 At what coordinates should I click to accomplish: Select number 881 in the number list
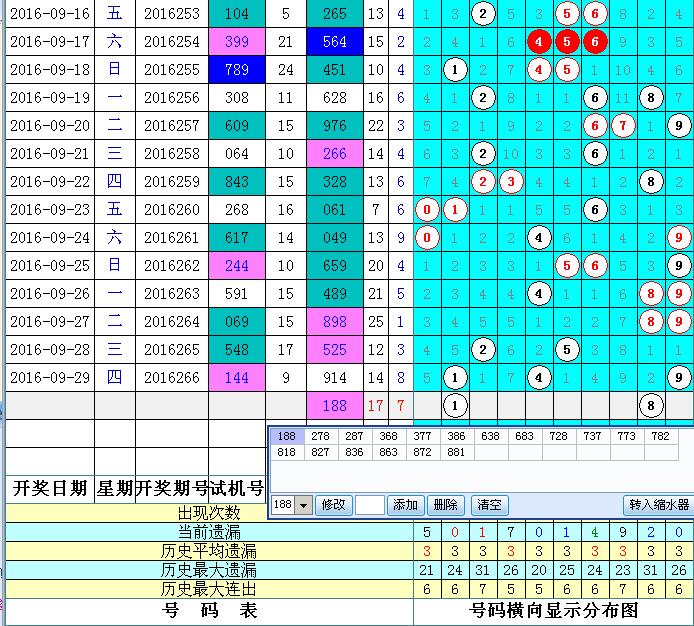pyautogui.click(x=455, y=451)
